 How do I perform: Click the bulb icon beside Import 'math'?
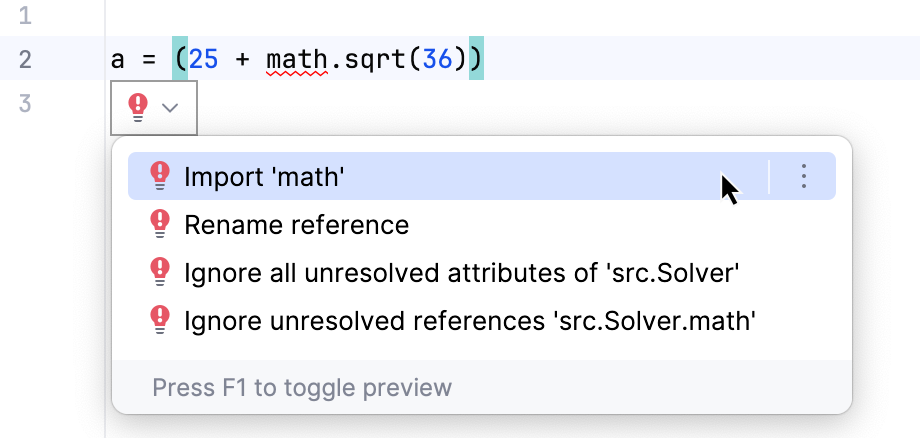pos(160,177)
